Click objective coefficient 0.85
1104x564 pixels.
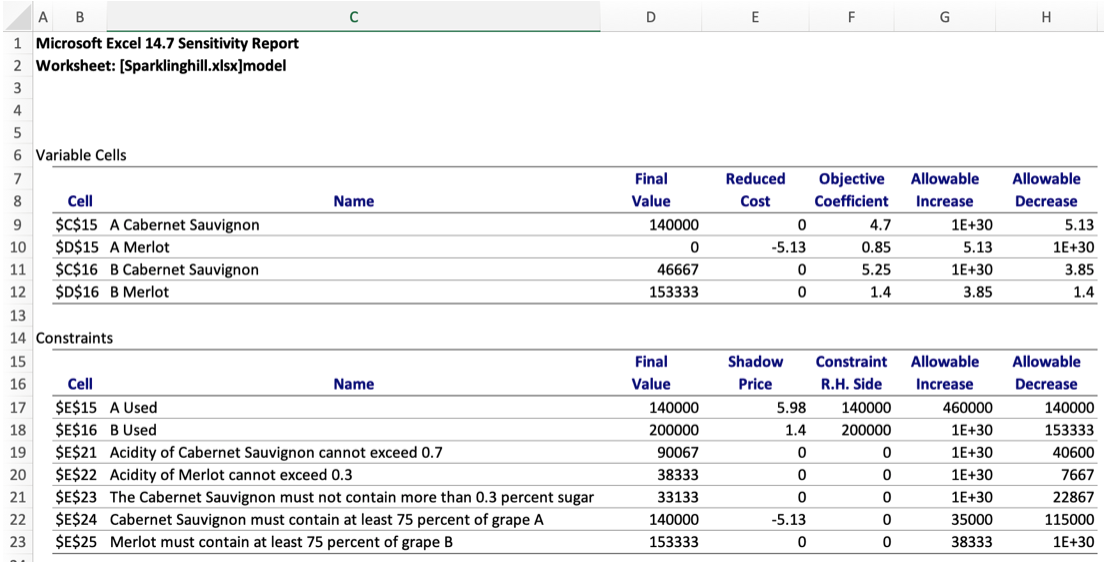pos(877,247)
